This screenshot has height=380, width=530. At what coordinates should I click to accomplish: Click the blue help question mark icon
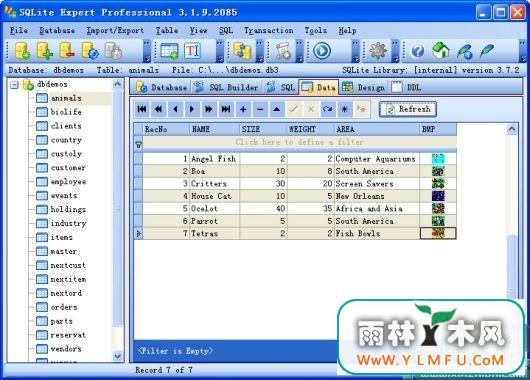417,51
